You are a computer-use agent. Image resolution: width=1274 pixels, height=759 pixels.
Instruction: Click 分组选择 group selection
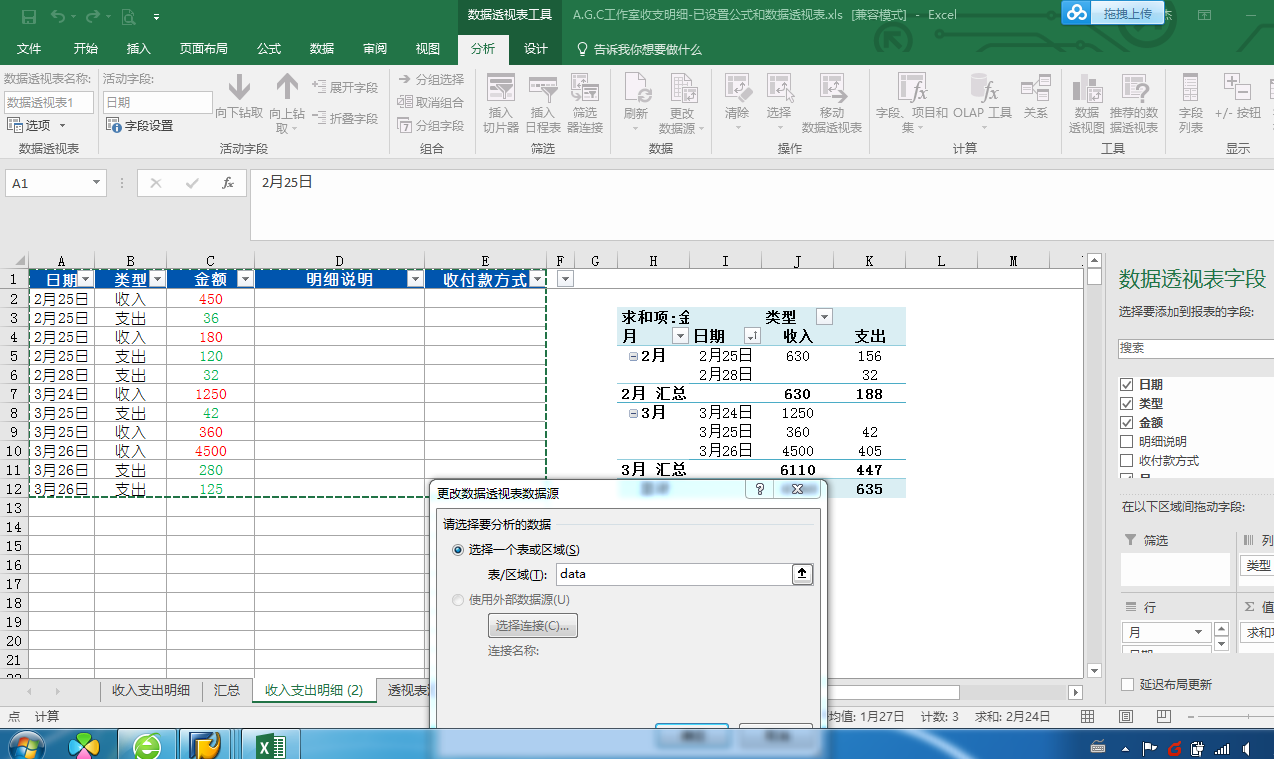pos(431,79)
